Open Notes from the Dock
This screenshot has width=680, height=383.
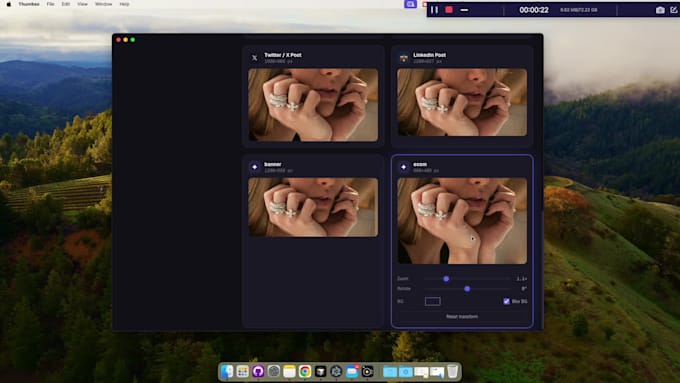tap(289, 371)
